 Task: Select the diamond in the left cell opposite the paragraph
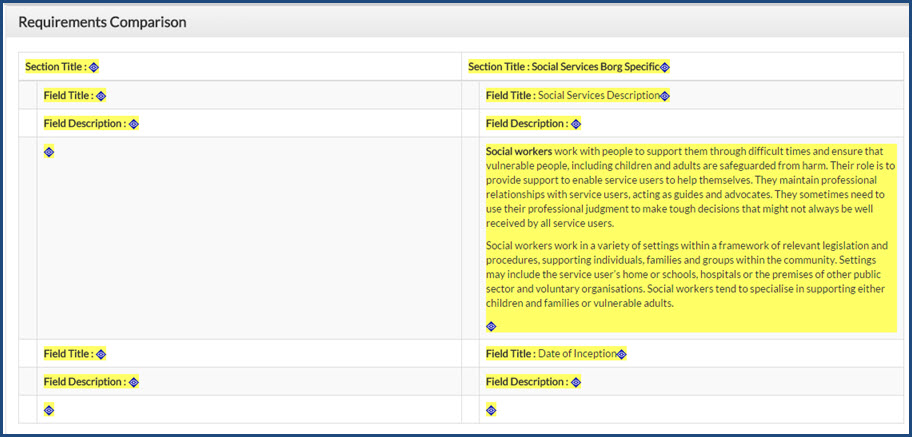[49, 152]
